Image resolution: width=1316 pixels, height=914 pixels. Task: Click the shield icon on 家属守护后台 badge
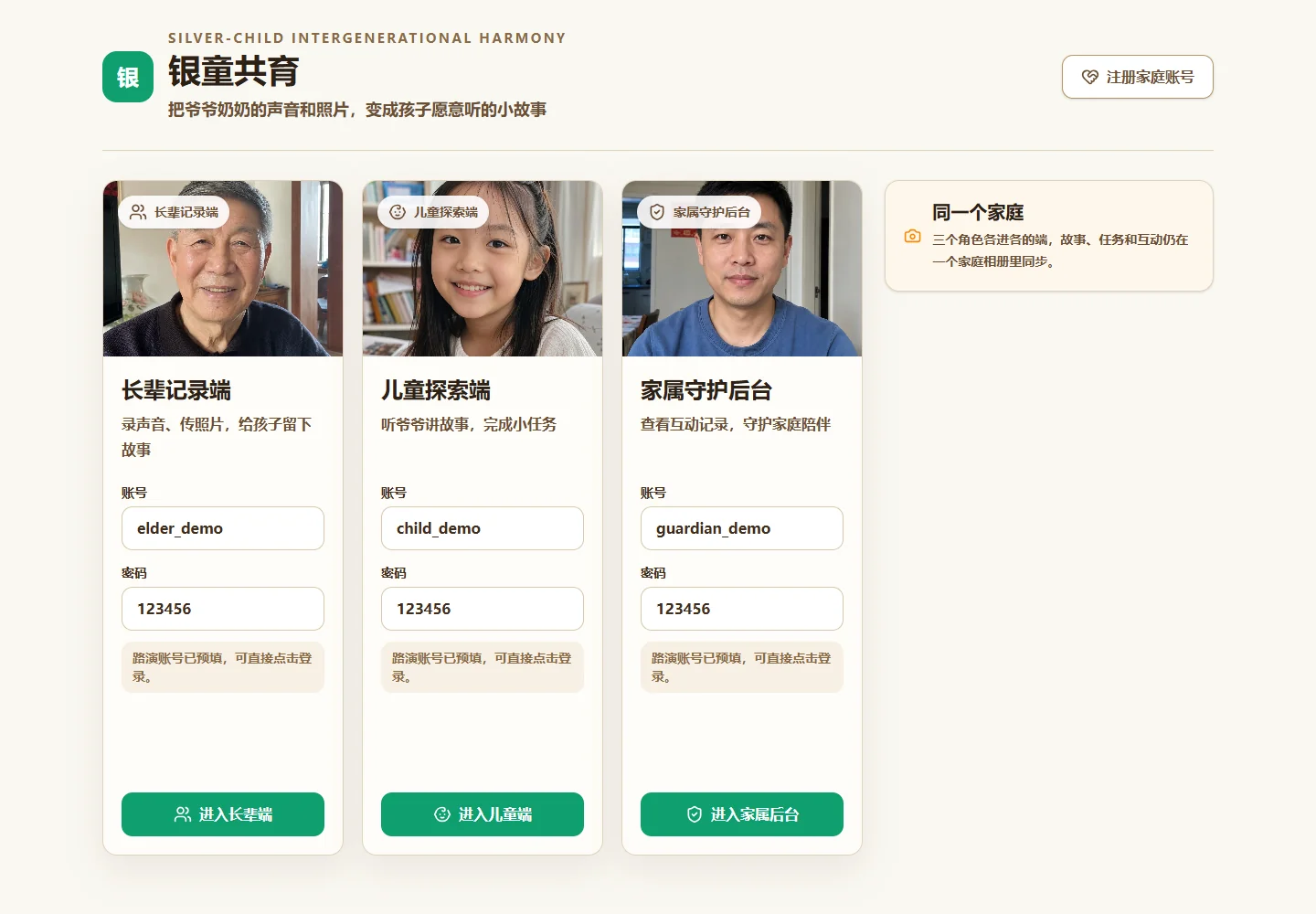coord(657,212)
